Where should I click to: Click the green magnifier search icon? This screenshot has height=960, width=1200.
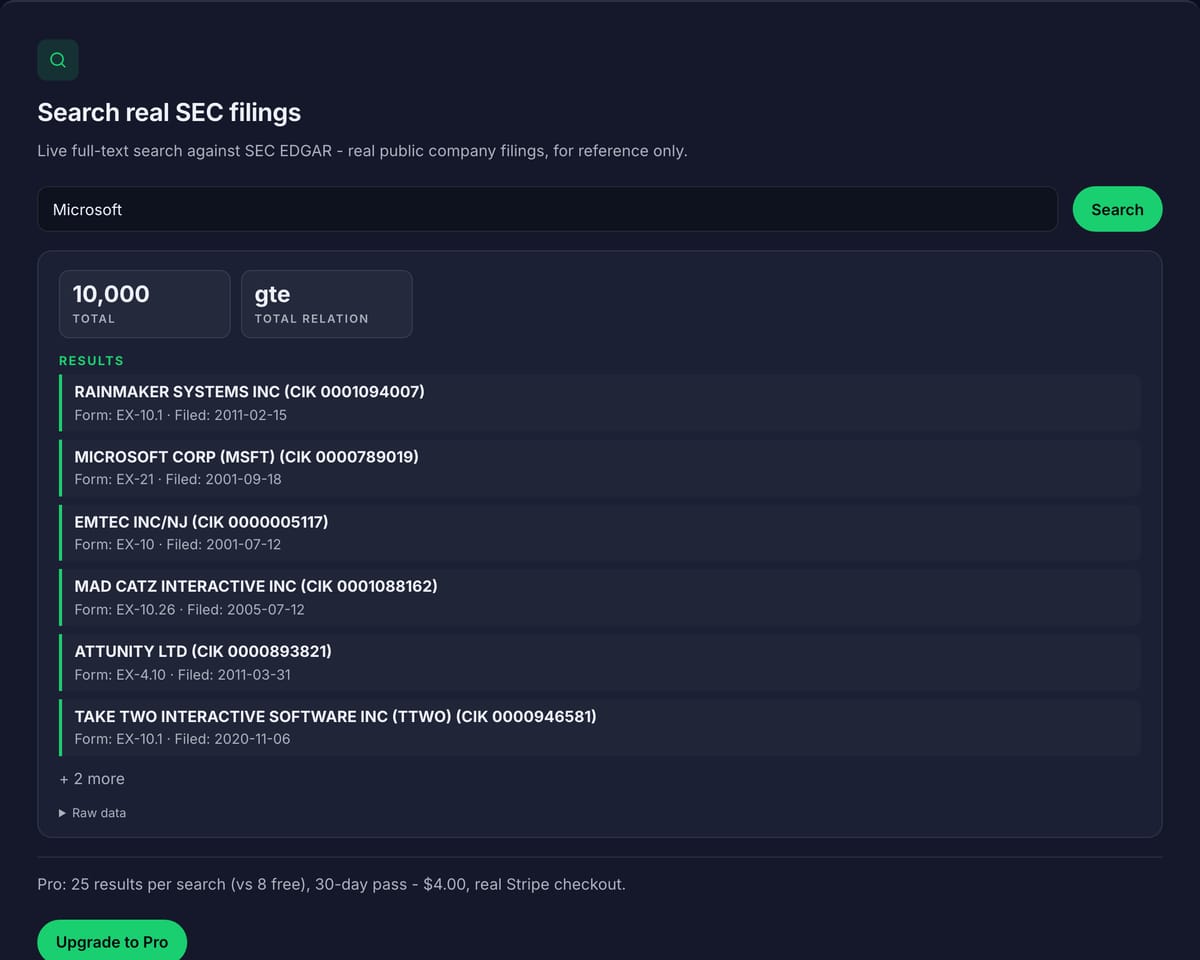click(58, 60)
